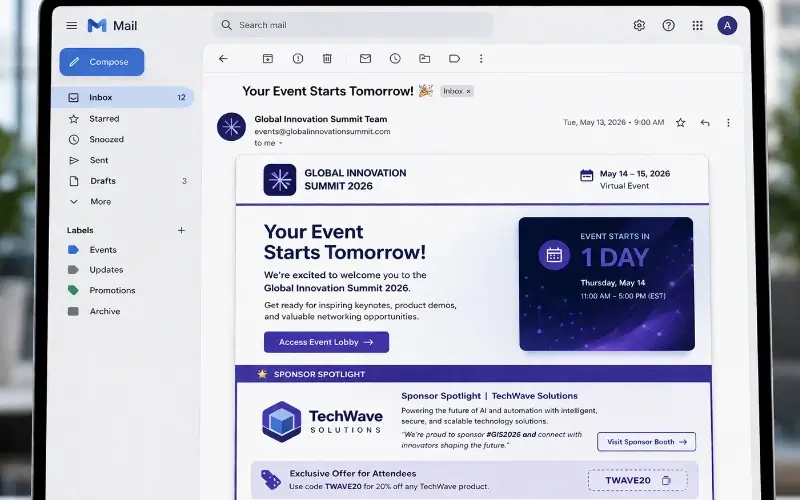Add a new label with plus icon
This screenshot has width=800, height=500.
[x=181, y=230]
